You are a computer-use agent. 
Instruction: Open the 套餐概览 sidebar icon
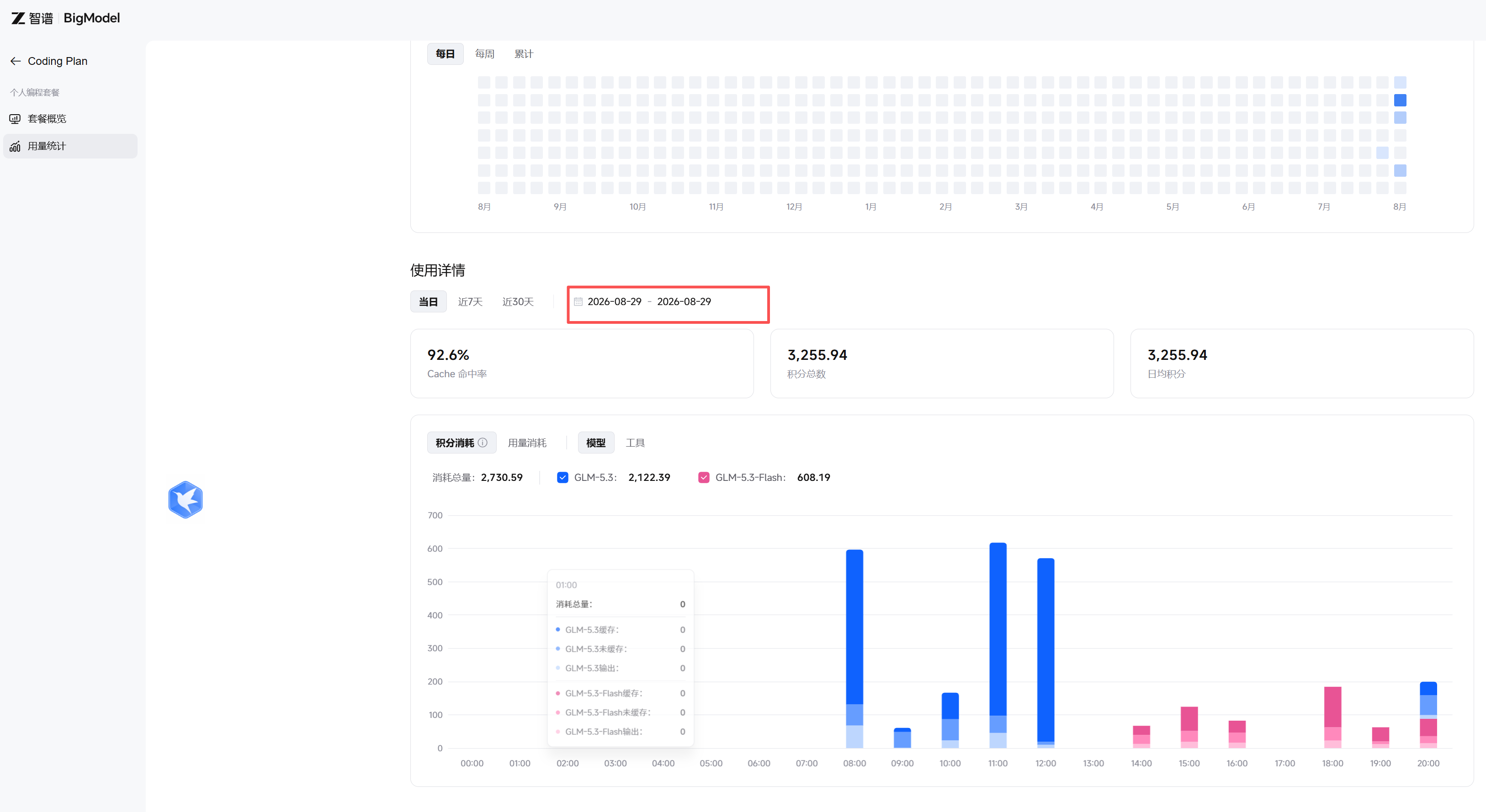[x=15, y=119]
